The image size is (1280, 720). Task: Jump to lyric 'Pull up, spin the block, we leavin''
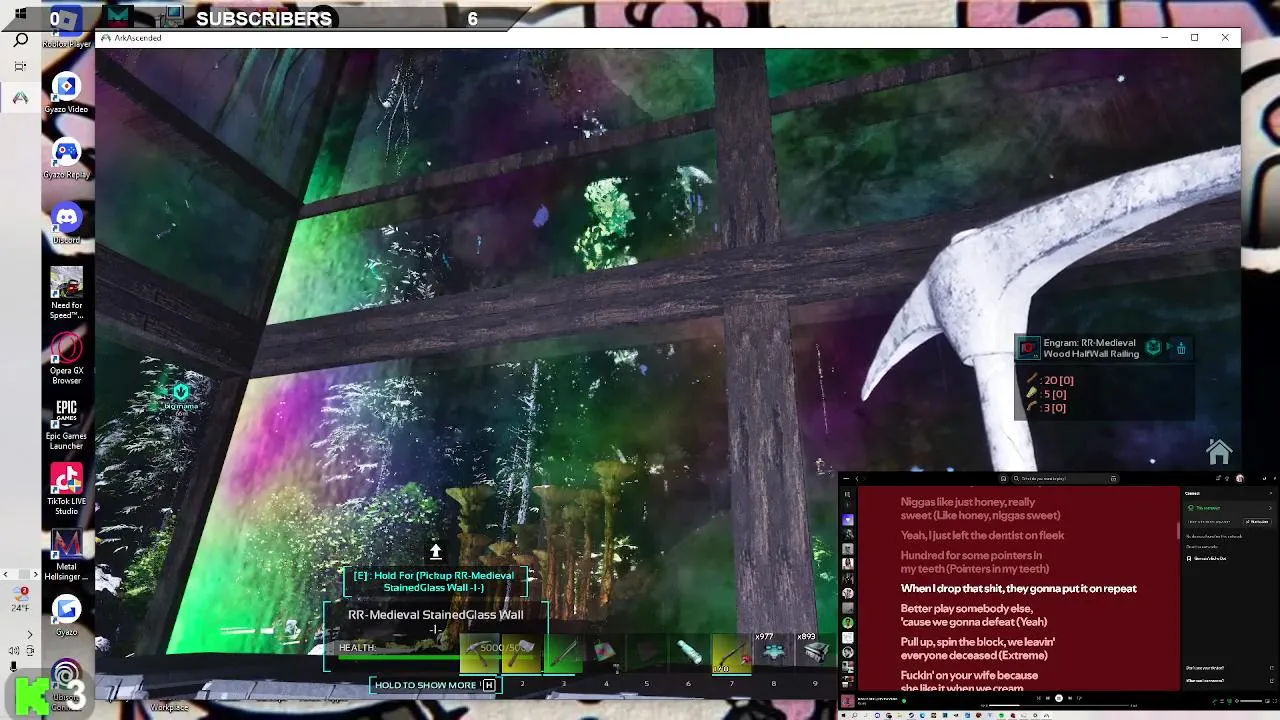pos(977,642)
